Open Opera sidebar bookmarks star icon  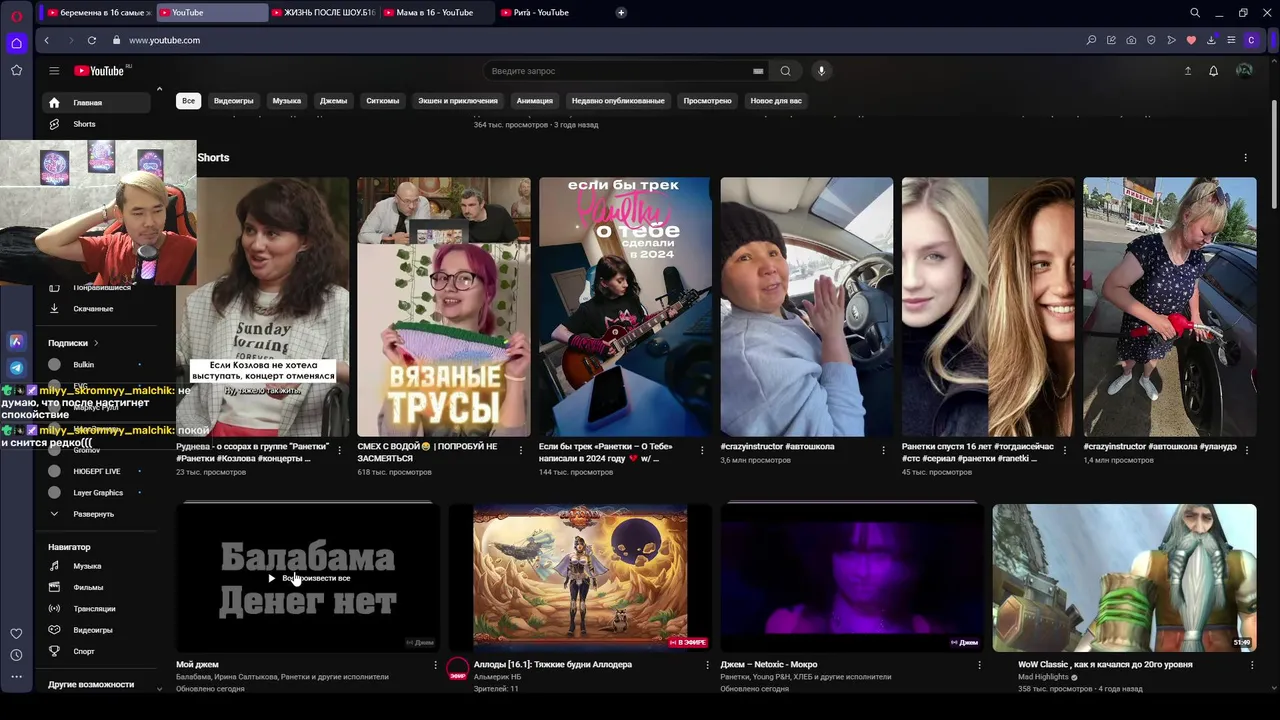click(x=16, y=70)
